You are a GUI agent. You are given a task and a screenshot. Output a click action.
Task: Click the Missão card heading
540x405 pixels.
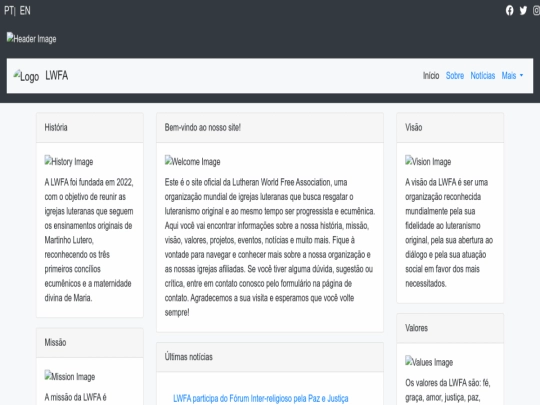coord(55,342)
